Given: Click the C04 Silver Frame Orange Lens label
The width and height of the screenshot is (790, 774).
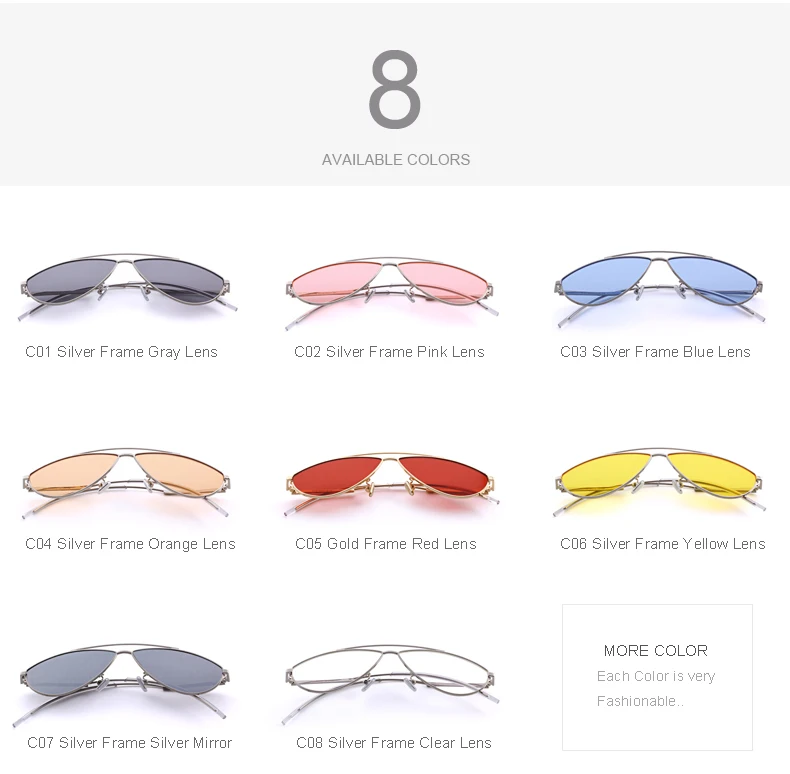Looking at the screenshot, I should (130, 544).
